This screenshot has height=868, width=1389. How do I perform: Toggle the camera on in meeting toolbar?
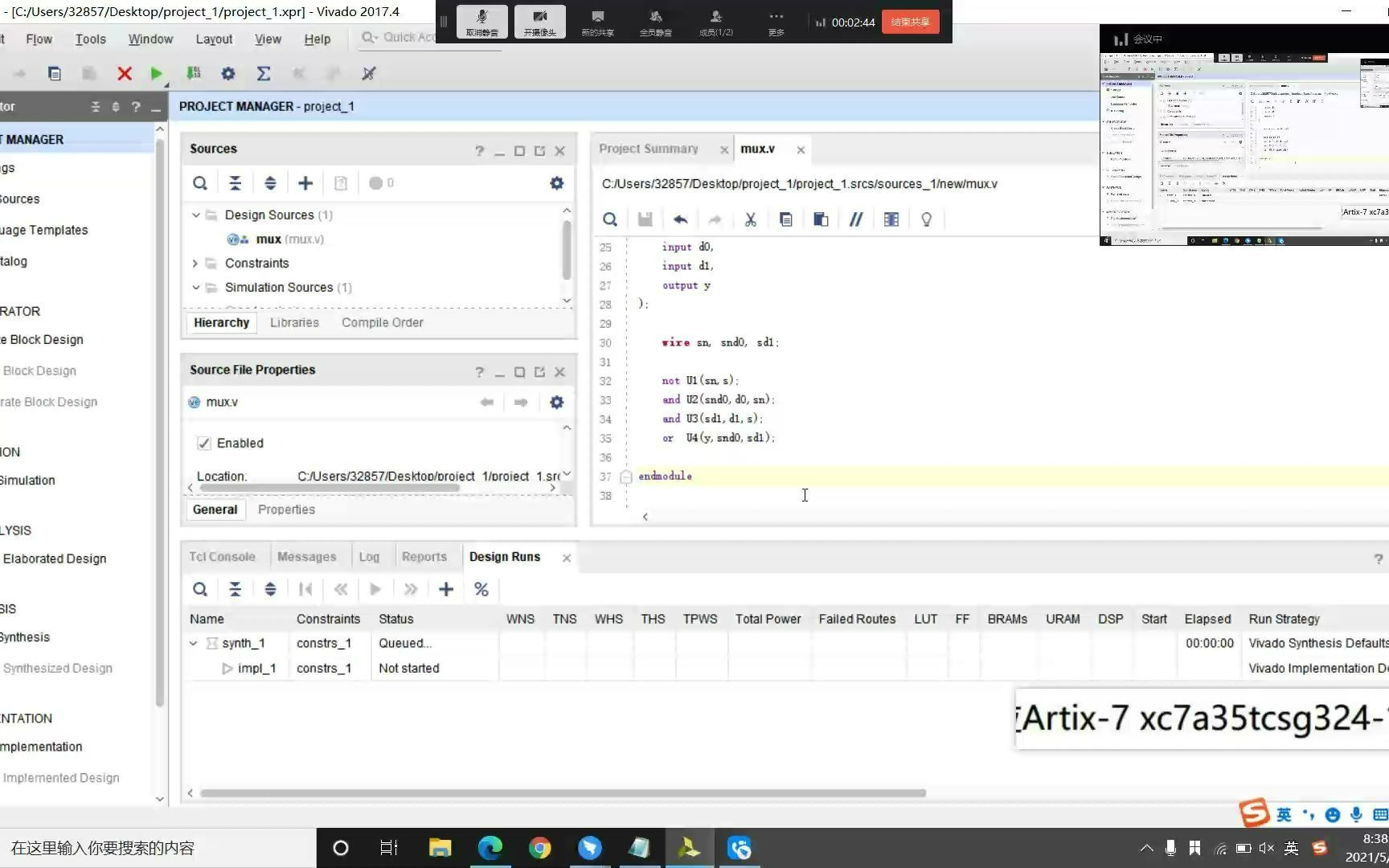tap(539, 22)
